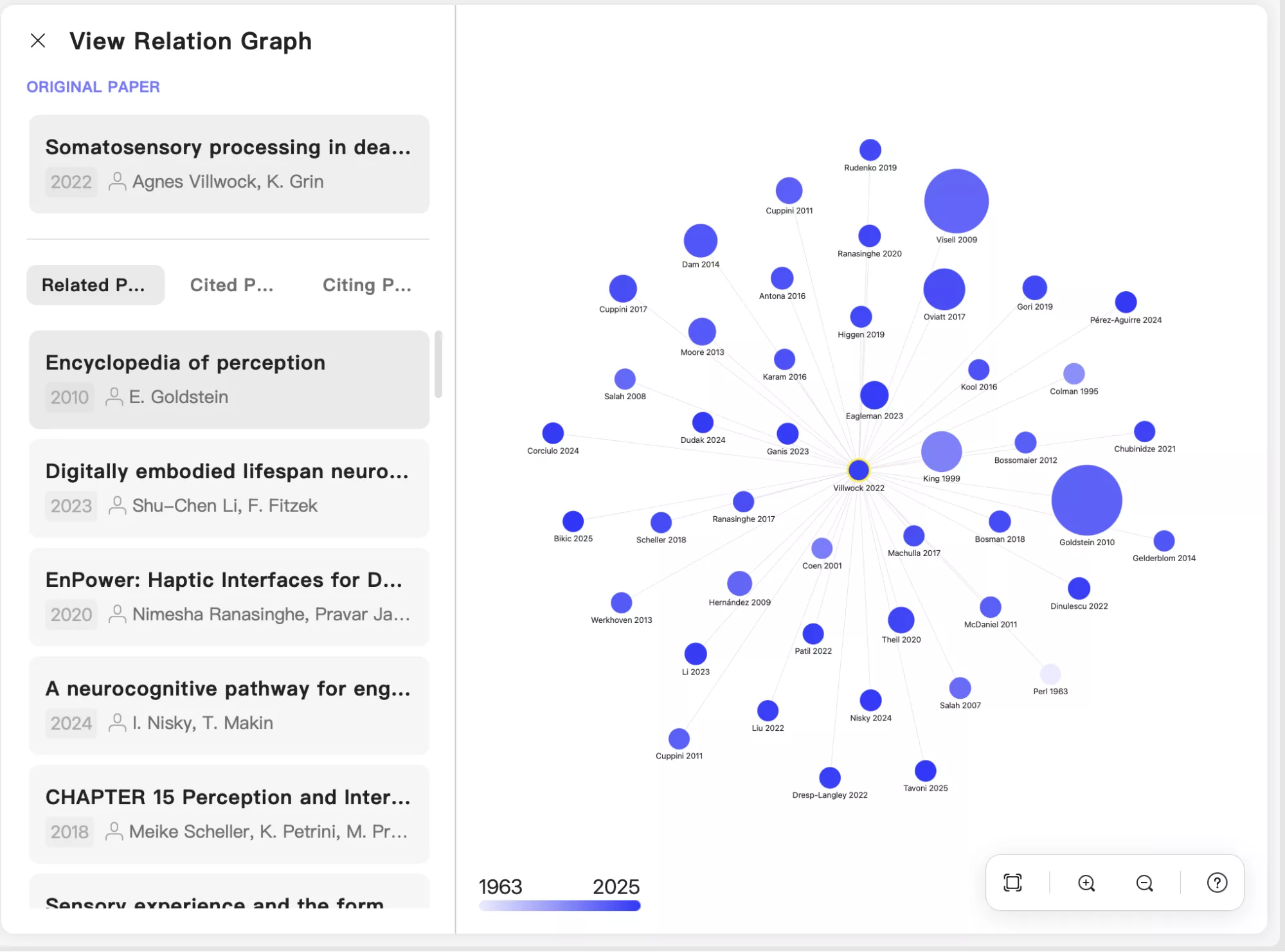The width and height of the screenshot is (1285, 952).
Task: Zoom out of the relation graph
Action: pyautogui.click(x=1144, y=883)
